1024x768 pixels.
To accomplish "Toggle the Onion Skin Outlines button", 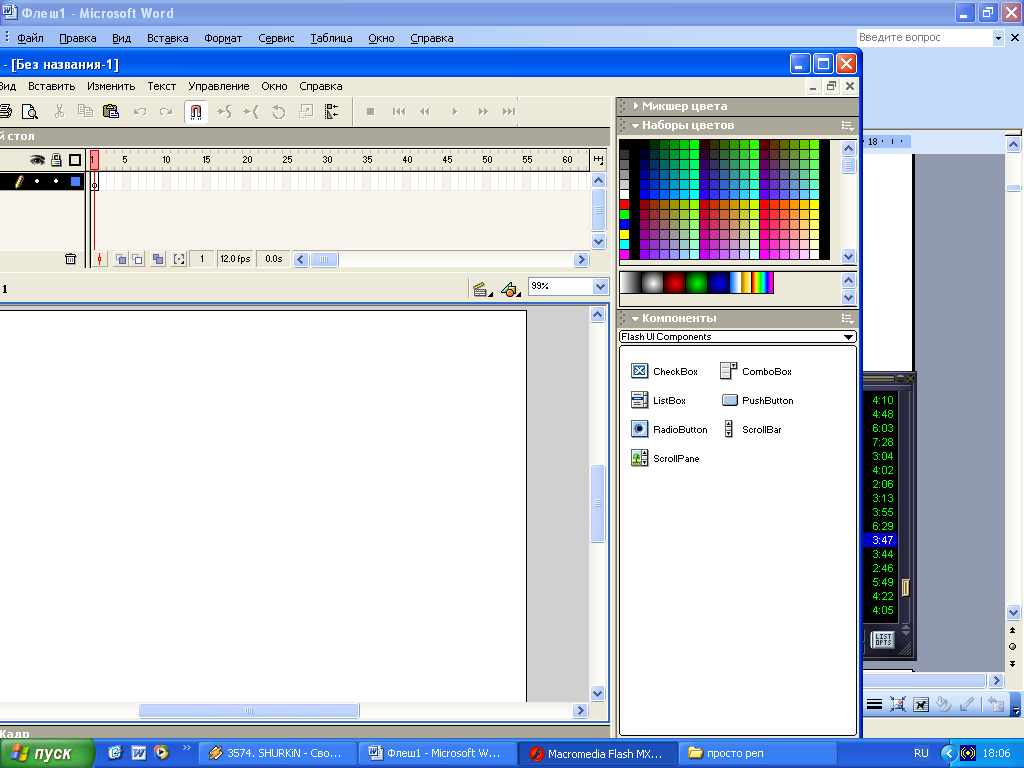I will point(137,259).
